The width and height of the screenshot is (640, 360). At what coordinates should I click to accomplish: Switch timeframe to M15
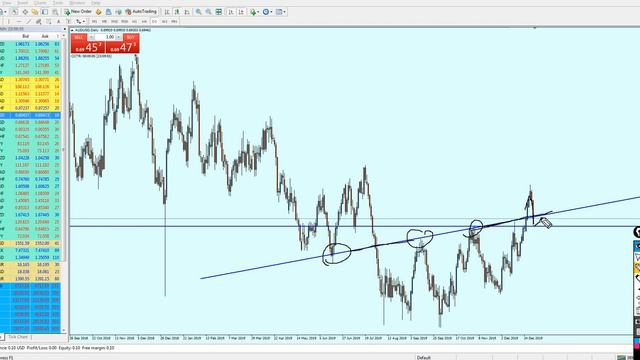click(114, 21)
